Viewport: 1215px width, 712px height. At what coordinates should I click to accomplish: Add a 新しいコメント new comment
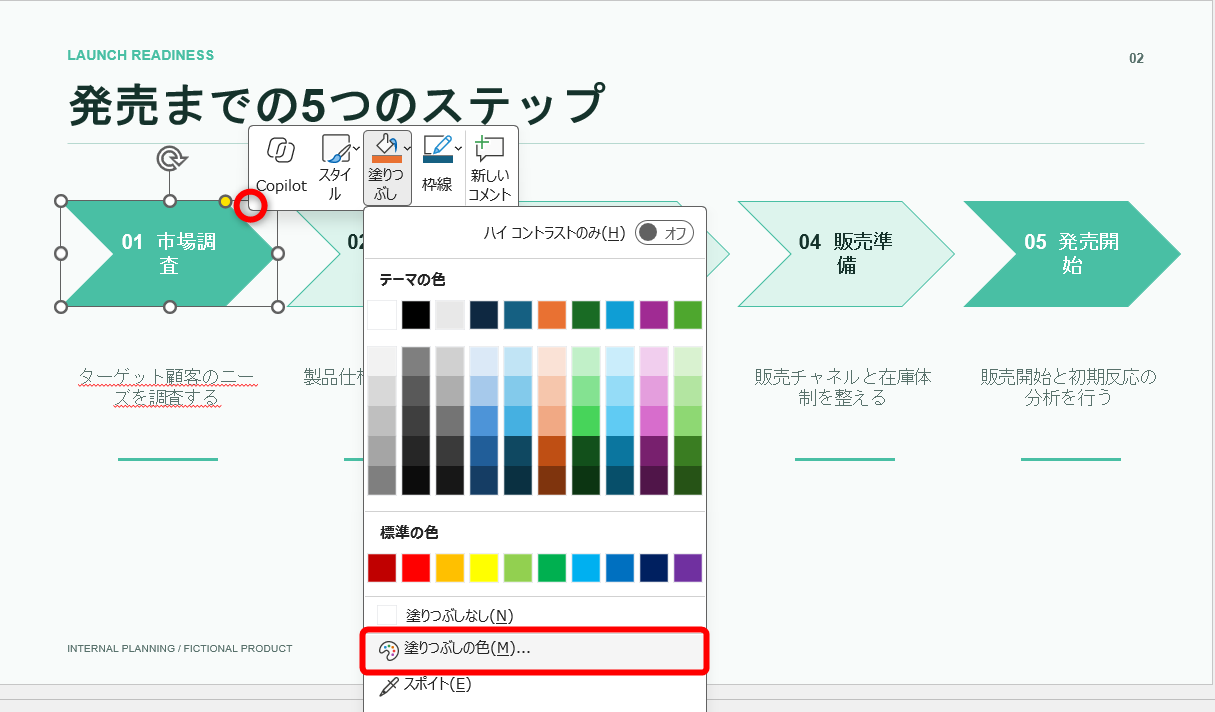[x=490, y=166]
